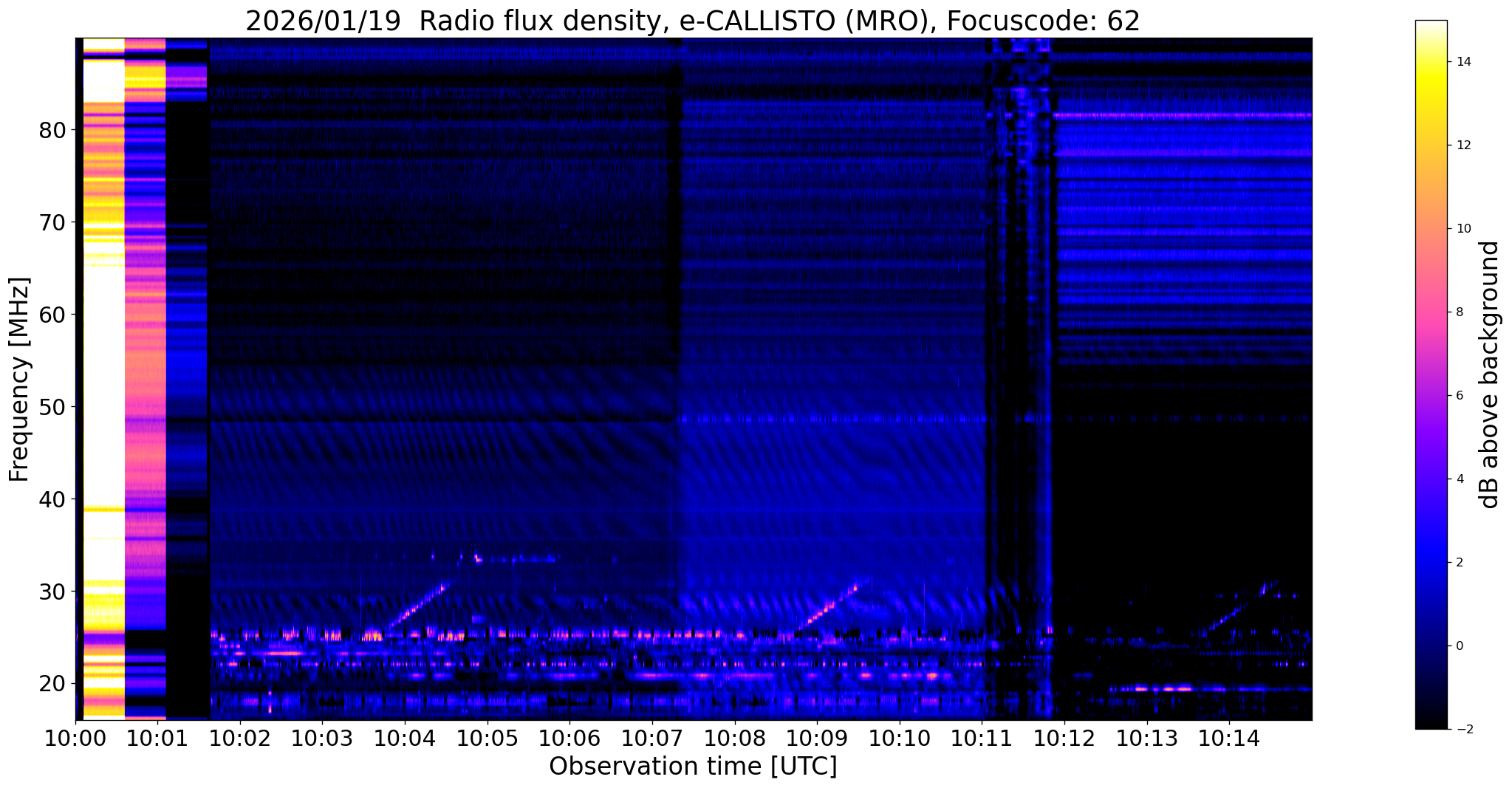Click the colorbar tick value 10
This screenshot has width=1512, height=788.
[x=1463, y=229]
